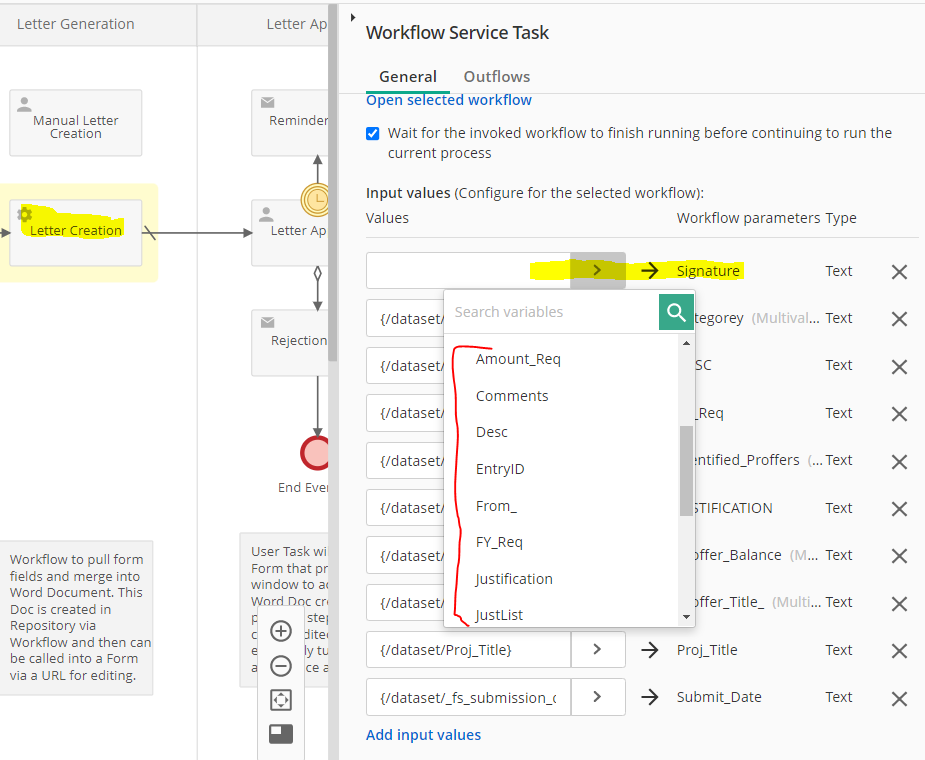925x760 pixels.
Task: Click the zoom in plus icon
Action: (281, 631)
